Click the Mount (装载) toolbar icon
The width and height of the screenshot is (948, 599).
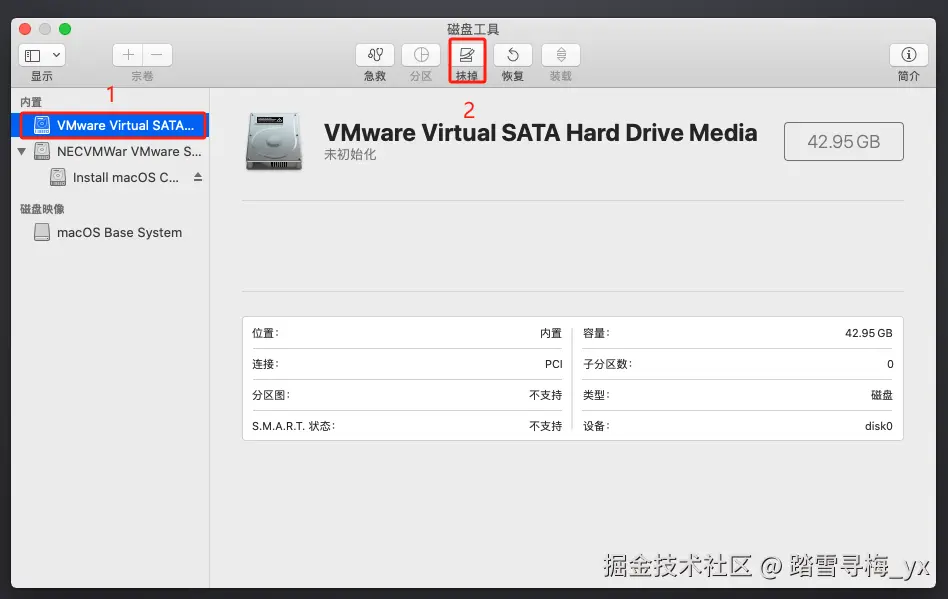coord(561,55)
